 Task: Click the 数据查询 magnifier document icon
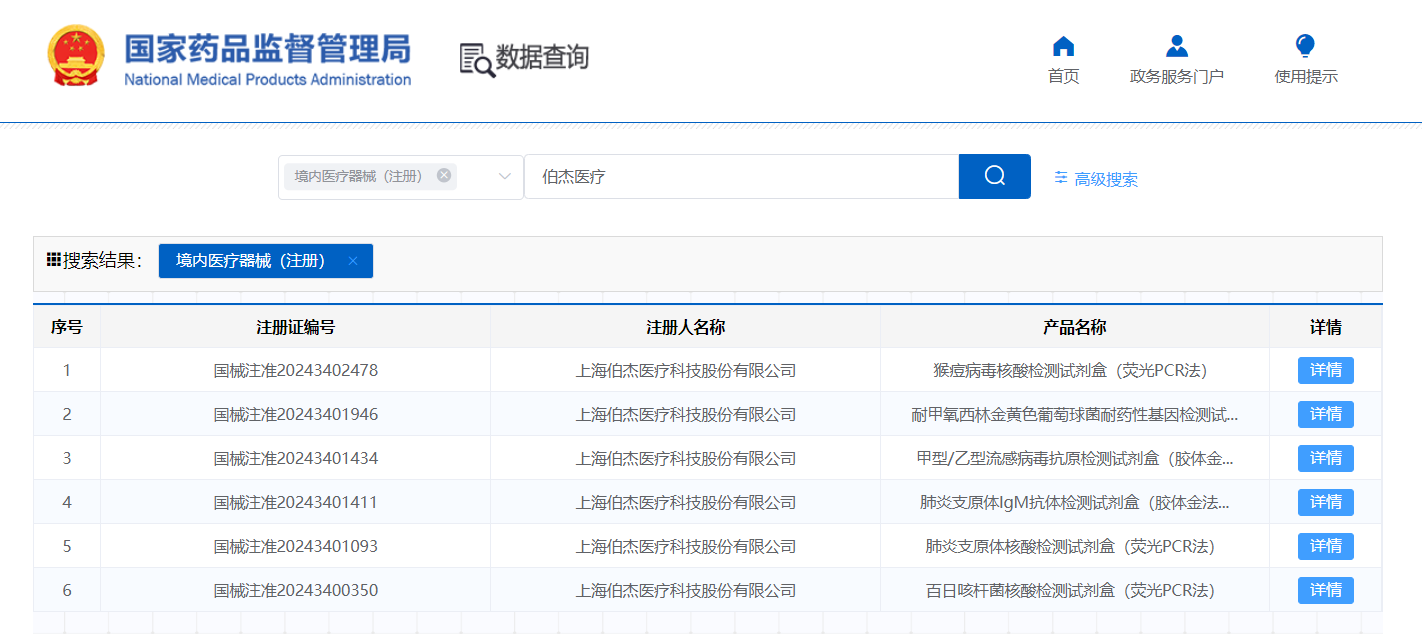[x=477, y=59]
